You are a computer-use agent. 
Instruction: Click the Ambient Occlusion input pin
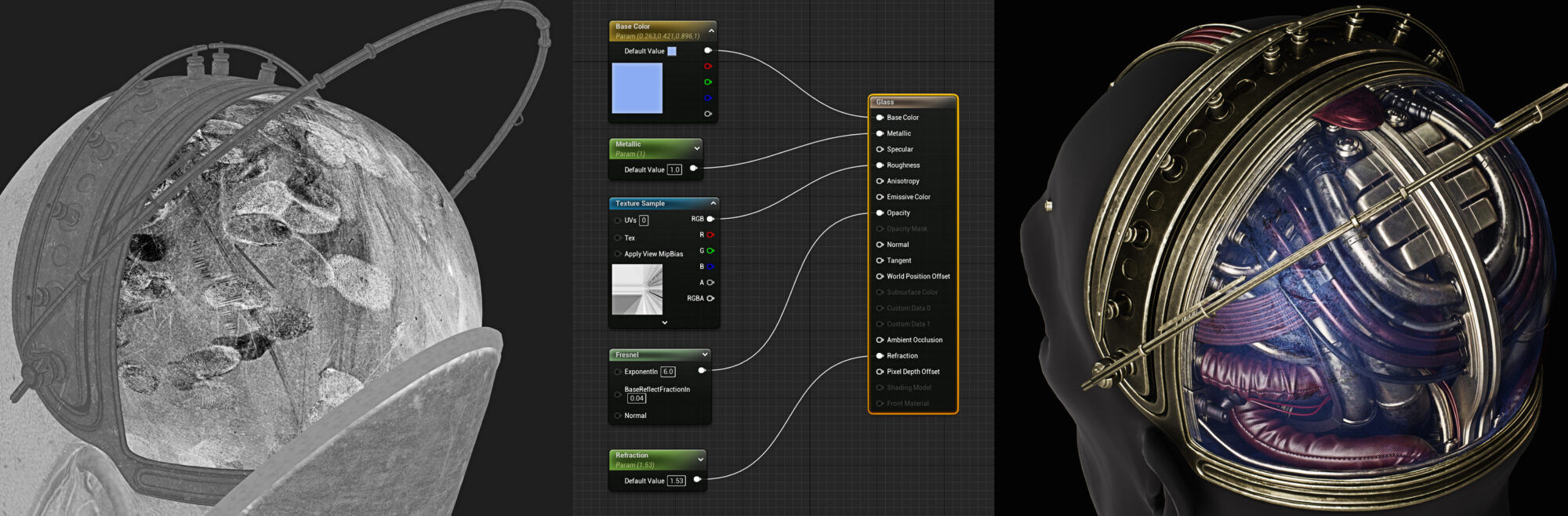tap(880, 340)
